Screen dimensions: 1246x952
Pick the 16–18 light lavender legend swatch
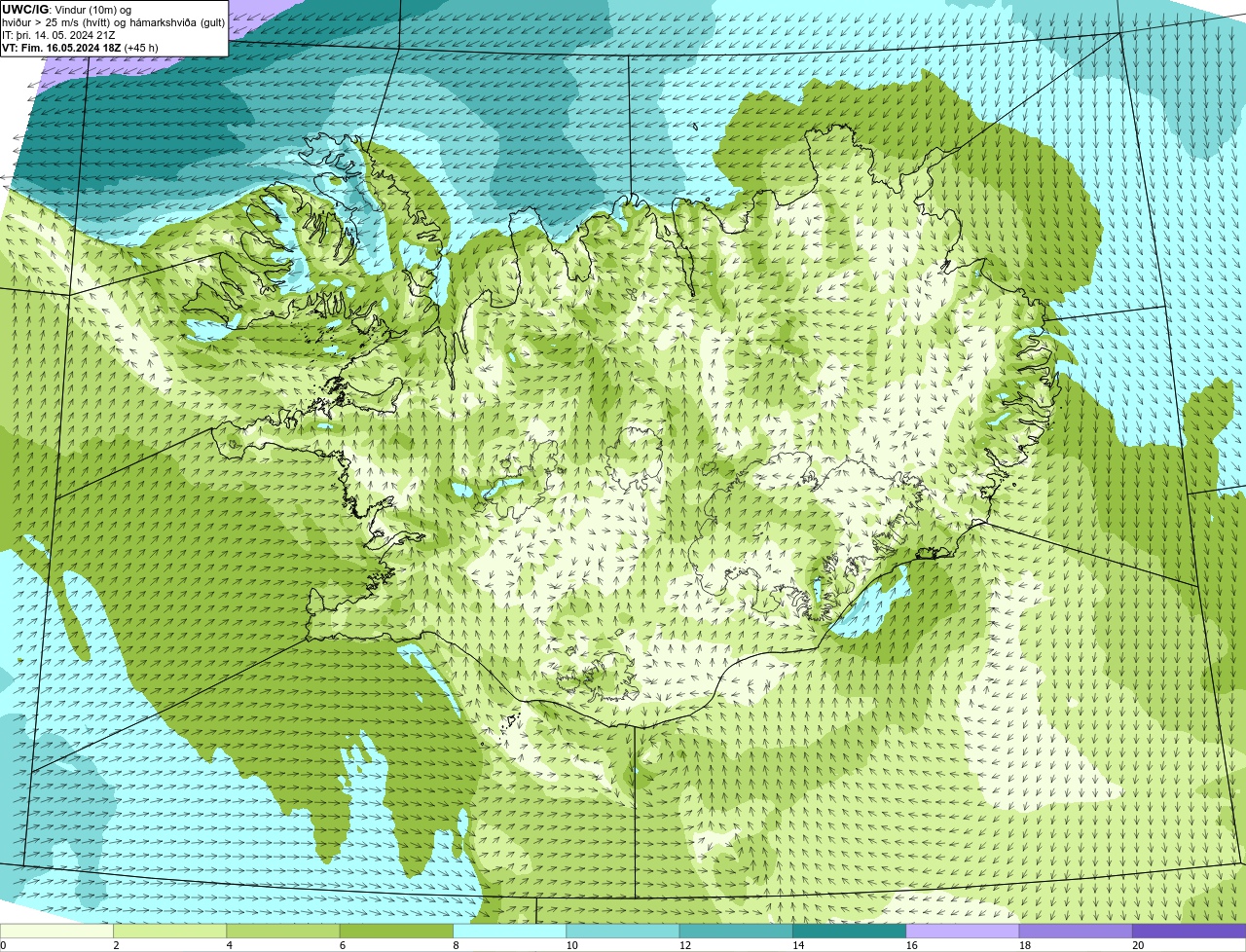(x=962, y=931)
